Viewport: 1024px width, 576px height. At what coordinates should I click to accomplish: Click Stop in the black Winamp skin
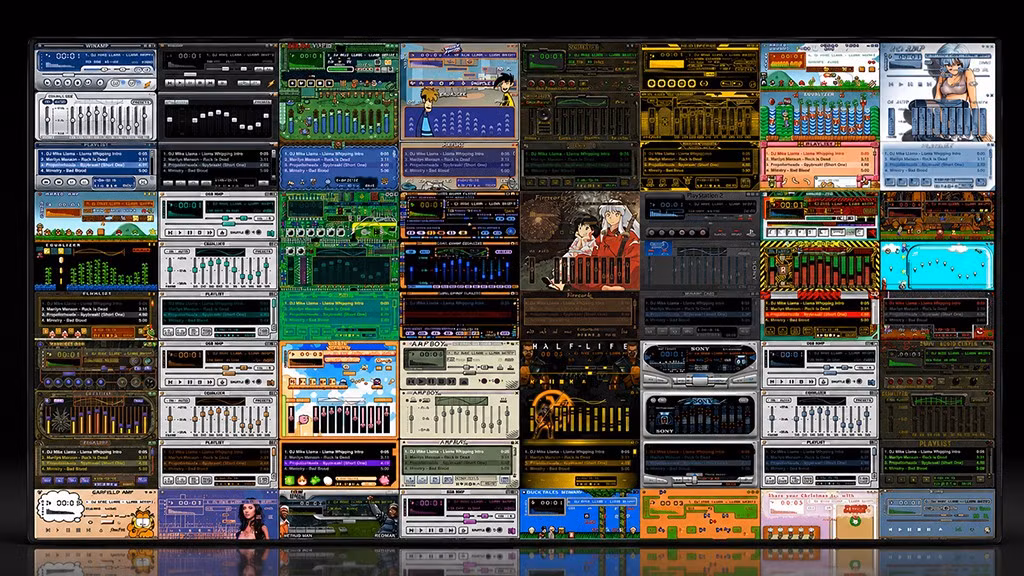pyautogui.click(x=200, y=83)
